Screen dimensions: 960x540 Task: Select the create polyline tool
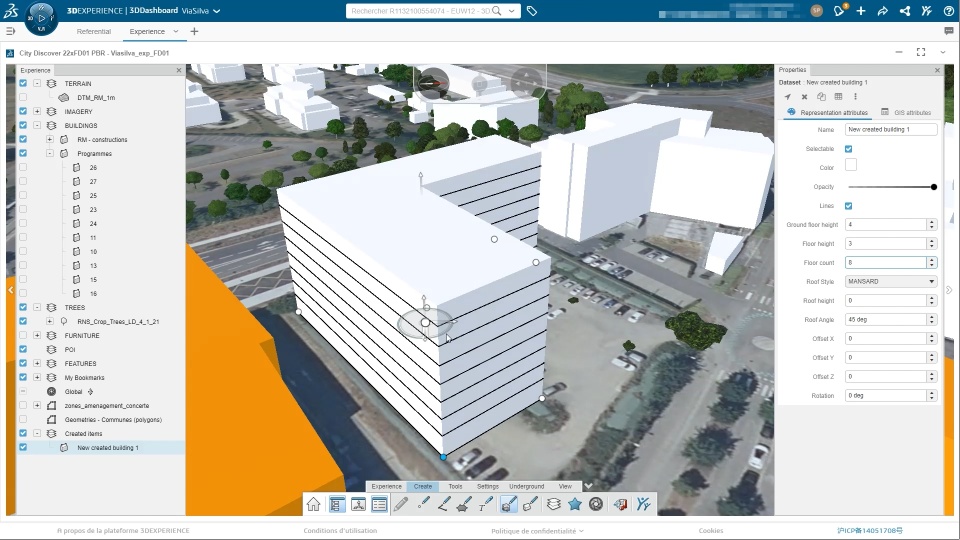point(444,504)
